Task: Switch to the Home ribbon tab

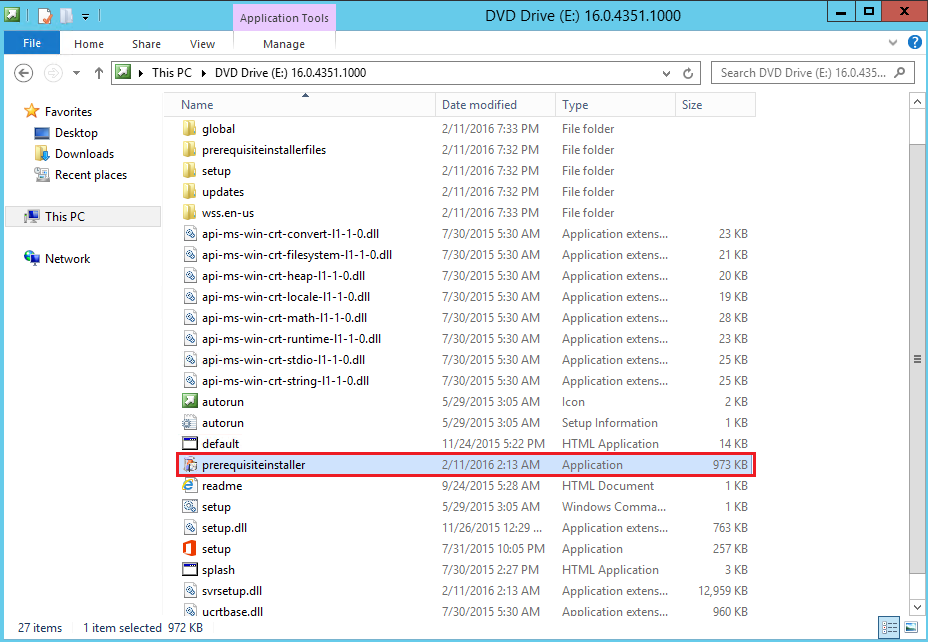Action: coord(89,44)
